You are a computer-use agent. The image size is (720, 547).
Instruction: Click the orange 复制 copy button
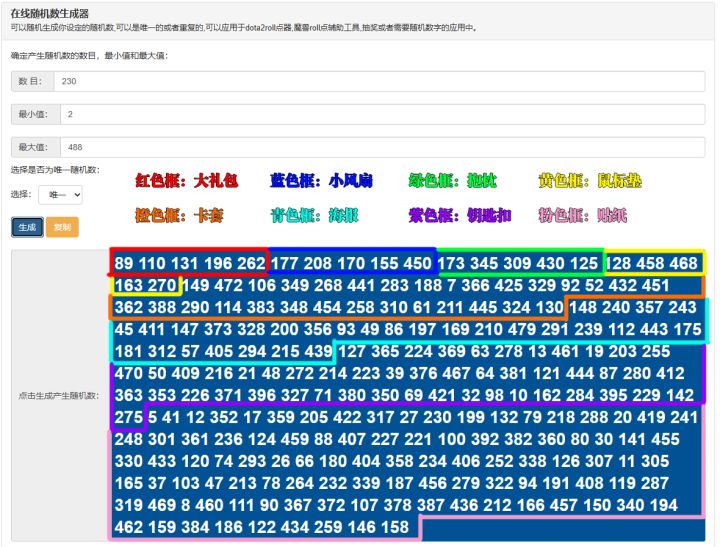62,227
